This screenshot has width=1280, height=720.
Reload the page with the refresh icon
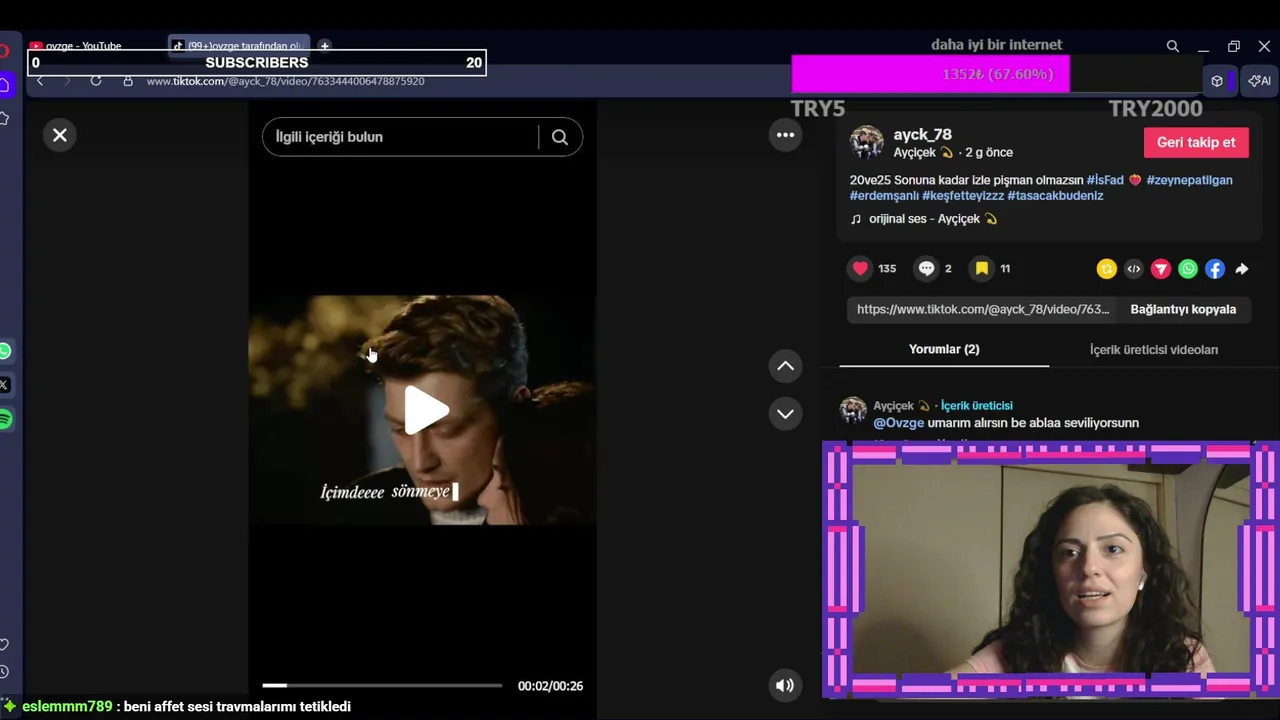point(96,81)
